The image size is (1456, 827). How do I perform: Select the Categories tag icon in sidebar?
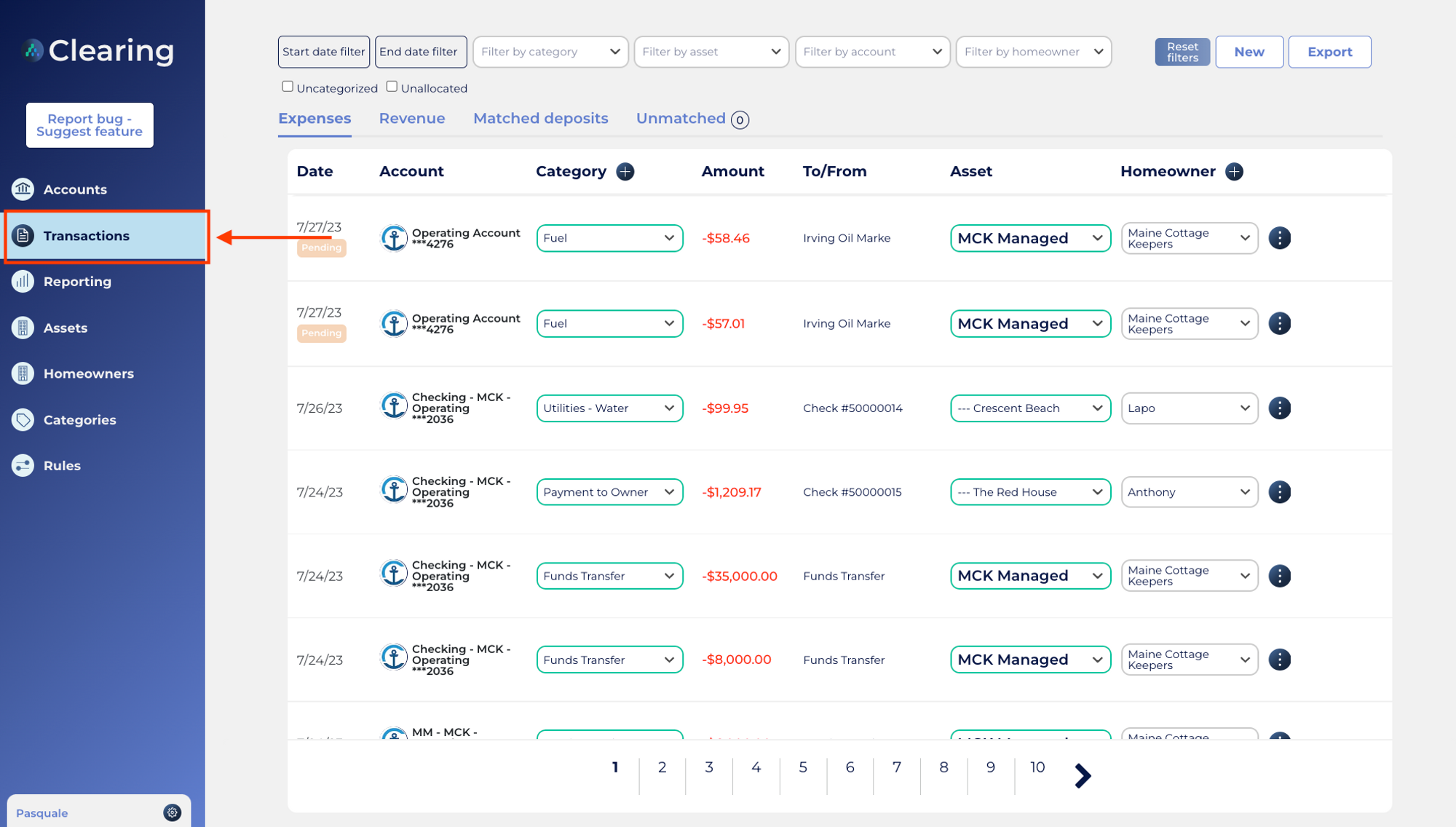tap(23, 419)
